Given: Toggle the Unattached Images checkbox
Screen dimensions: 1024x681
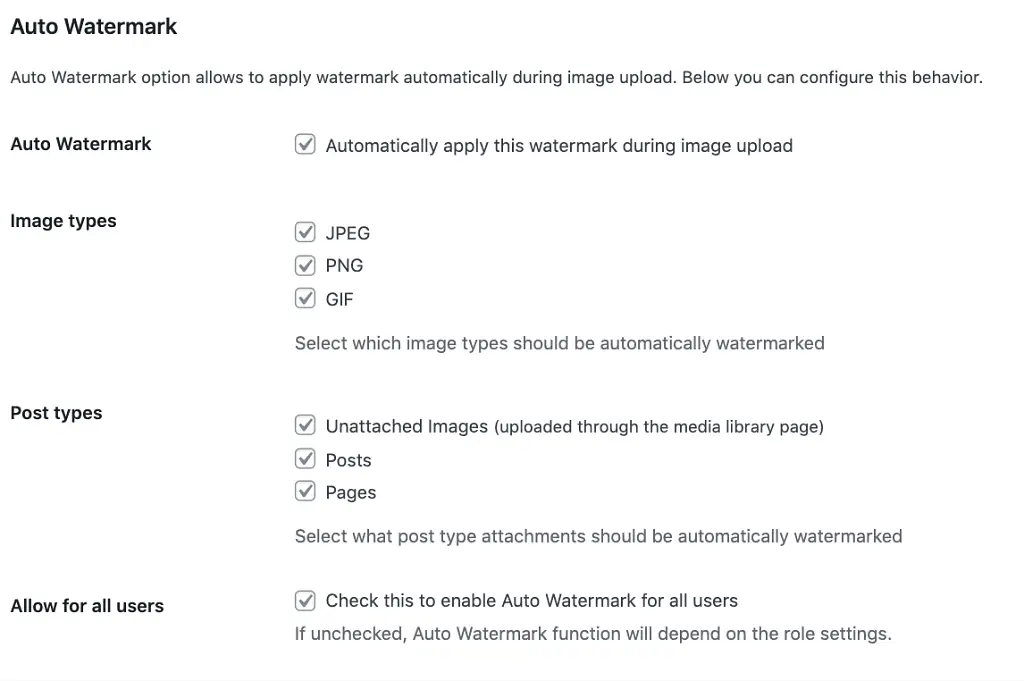Looking at the screenshot, I should [305, 425].
